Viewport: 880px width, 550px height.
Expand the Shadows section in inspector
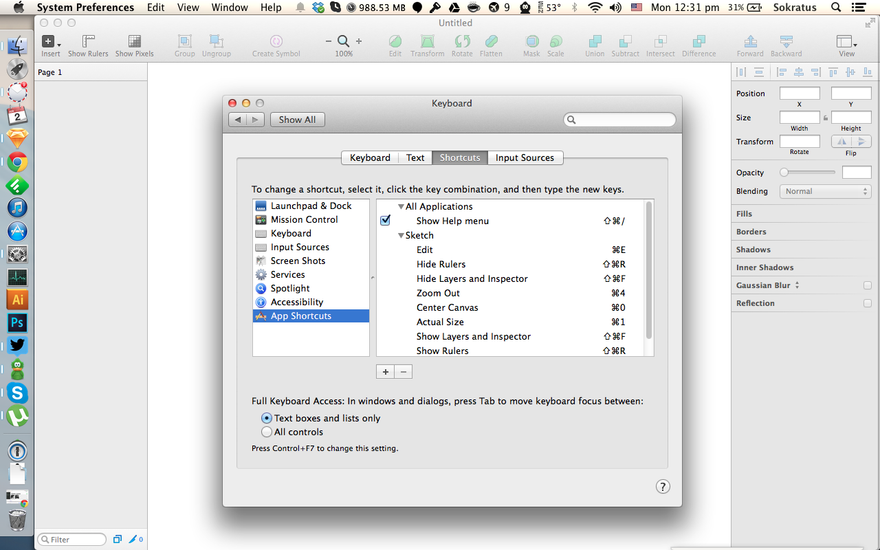click(753, 250)
